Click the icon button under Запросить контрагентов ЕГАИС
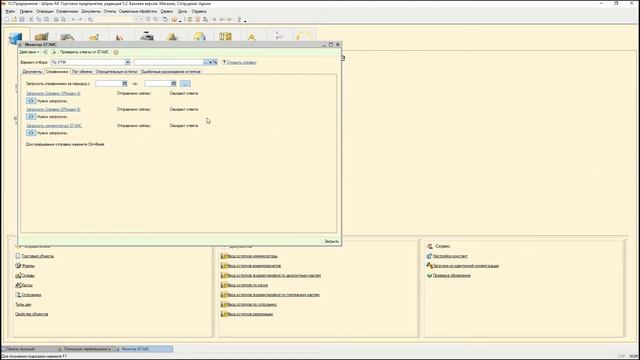640x360 pixels. [x=31, y=133]
